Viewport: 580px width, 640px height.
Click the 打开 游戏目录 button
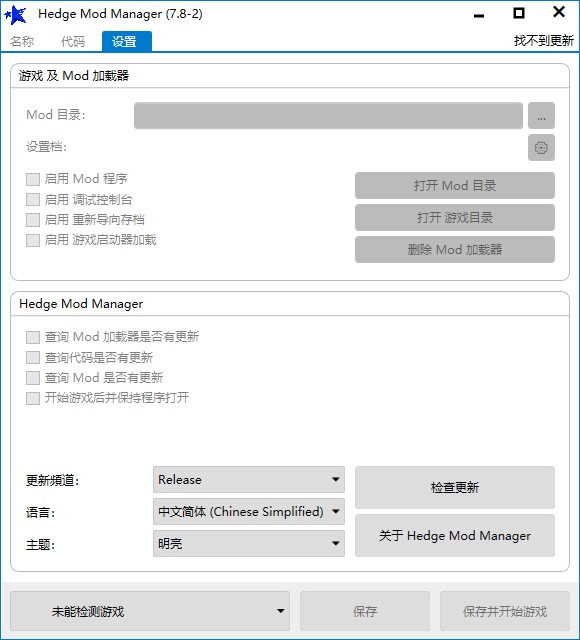455,218
